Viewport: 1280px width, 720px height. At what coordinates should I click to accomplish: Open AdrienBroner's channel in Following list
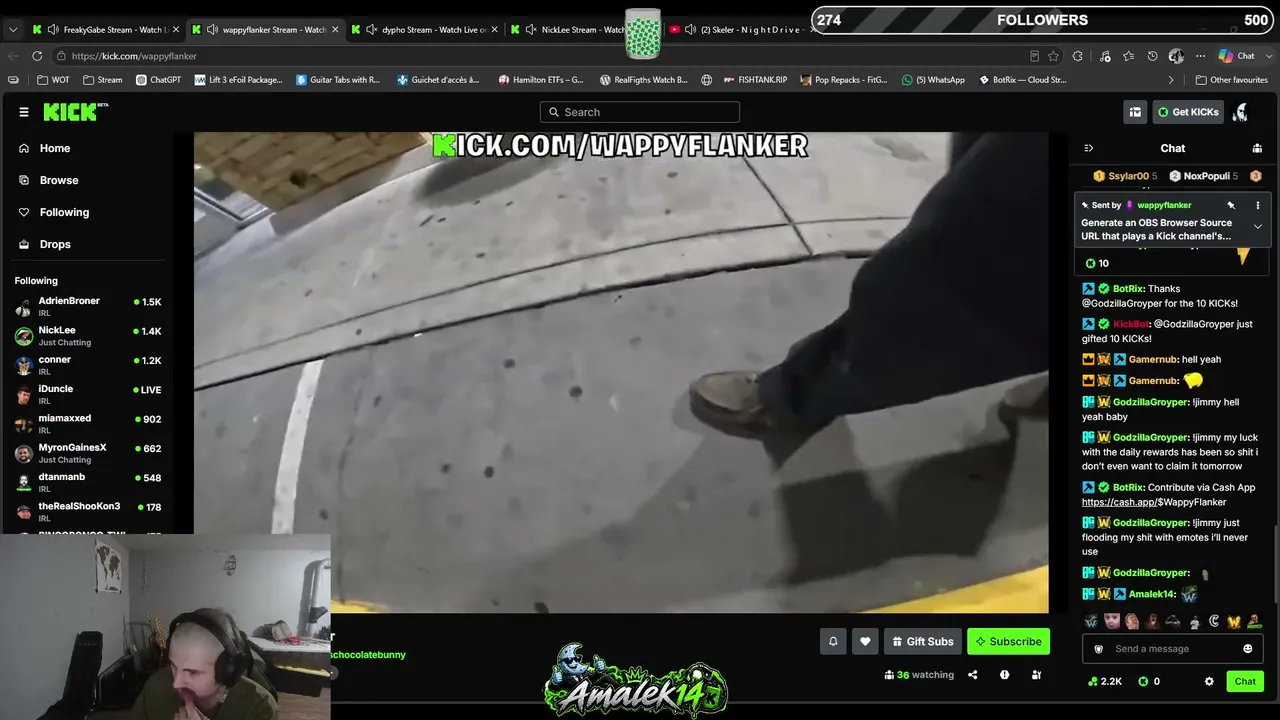pos(88,306)
